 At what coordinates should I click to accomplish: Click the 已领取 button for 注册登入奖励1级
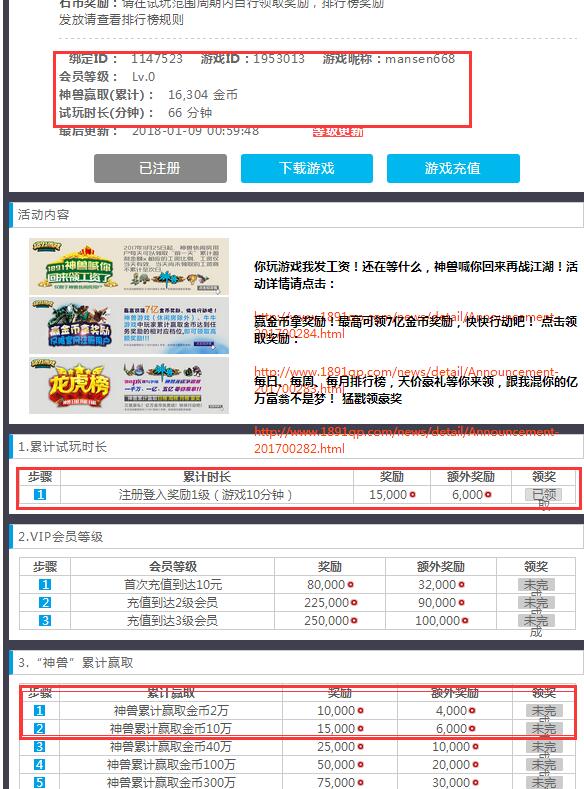coord(544,495)
